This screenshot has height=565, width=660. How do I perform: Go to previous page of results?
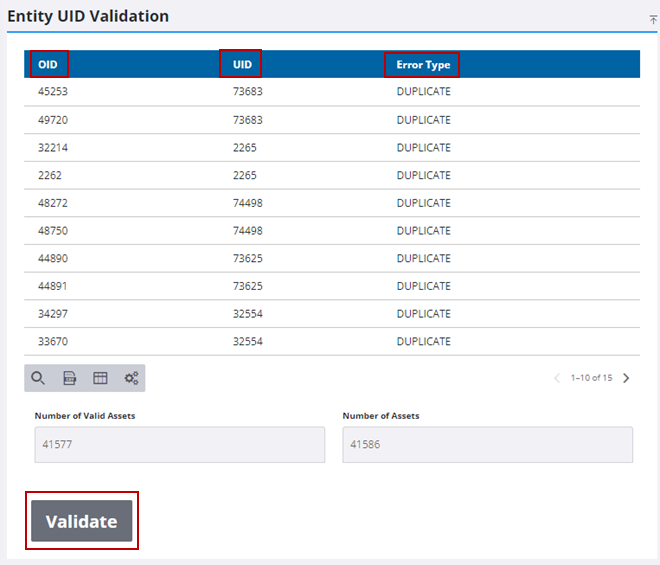click(x=557, y=378)
